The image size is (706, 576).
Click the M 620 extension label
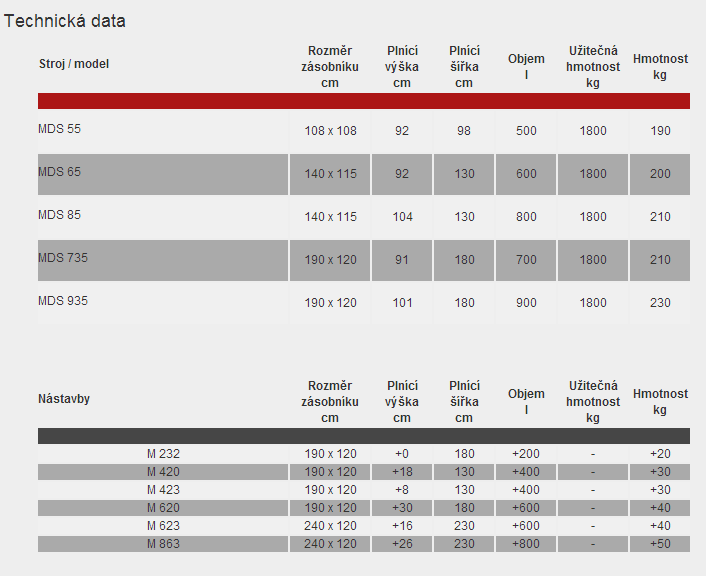163,508
